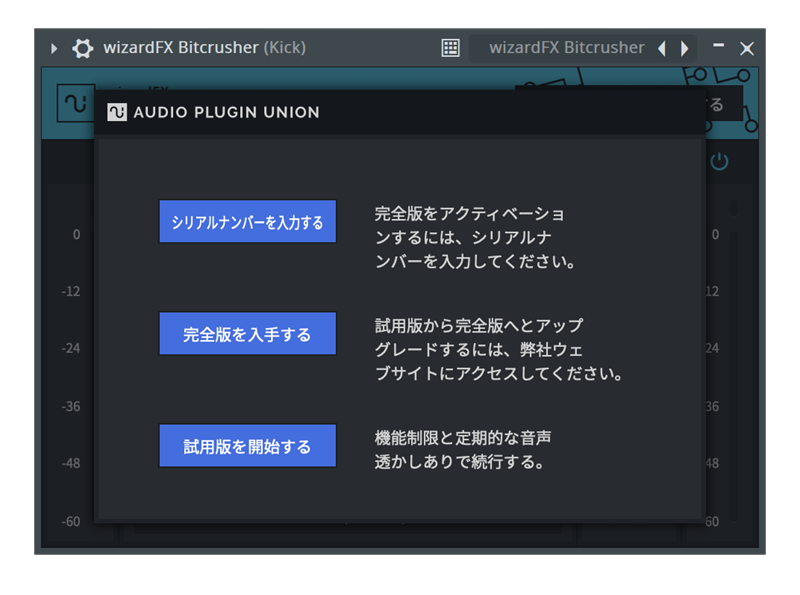Screen dimensions: 800x595
Task: Select next preset with right arrow
Action: 685,48
